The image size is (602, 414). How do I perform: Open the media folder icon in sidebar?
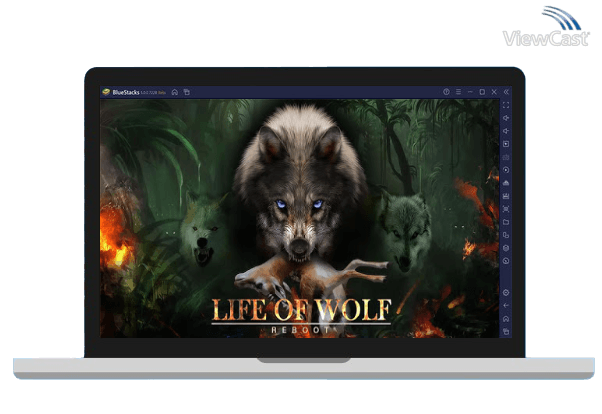pos(506,222)
